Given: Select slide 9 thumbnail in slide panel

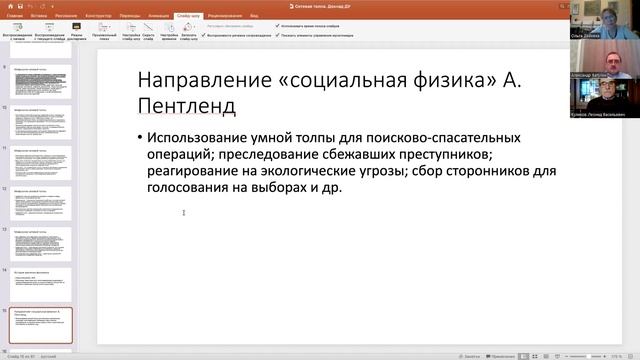Looking at the screenshot, I should click(x=41, y=82).
